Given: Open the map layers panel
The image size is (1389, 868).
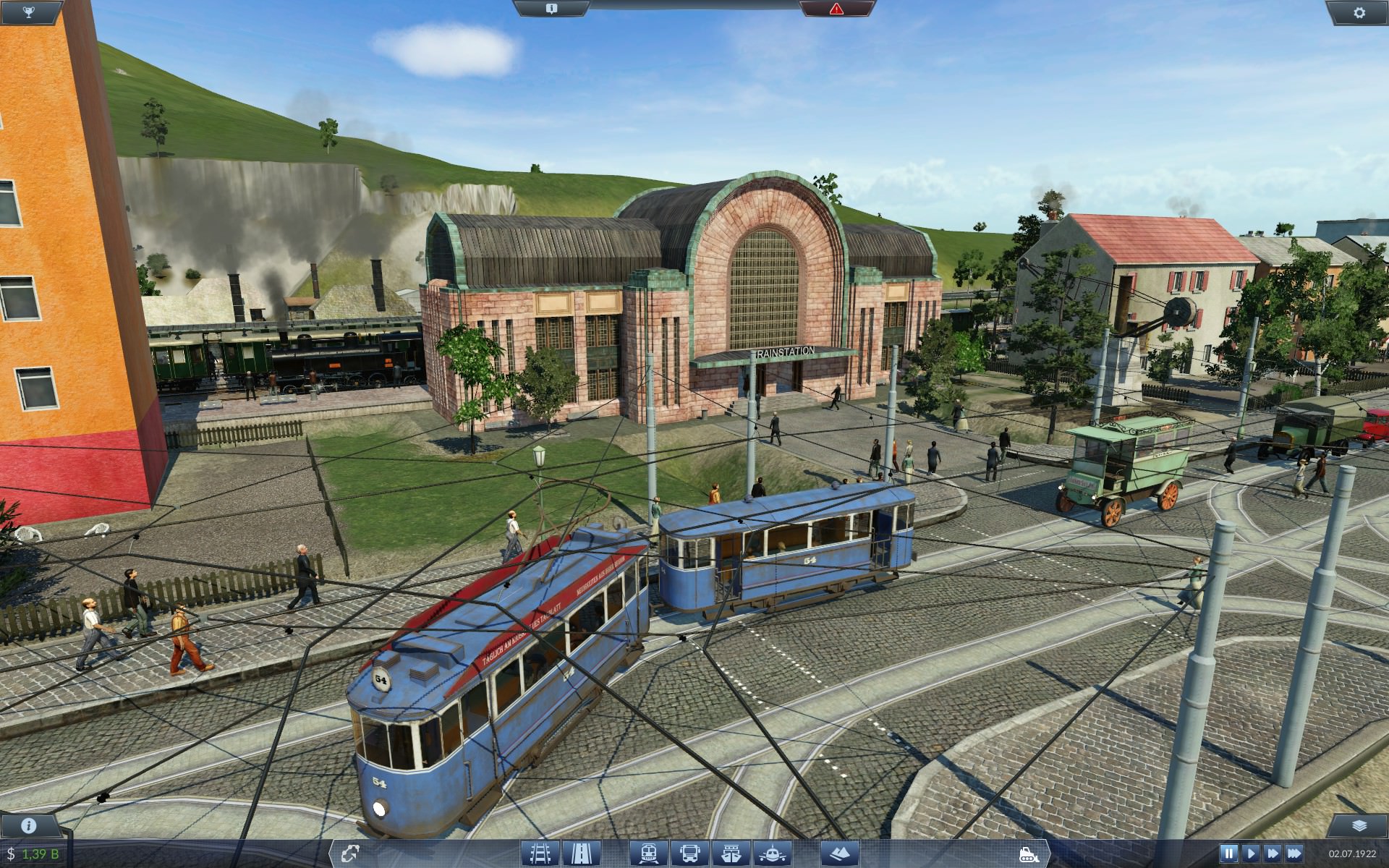Looking at the screenshot, I should 1359,826.
